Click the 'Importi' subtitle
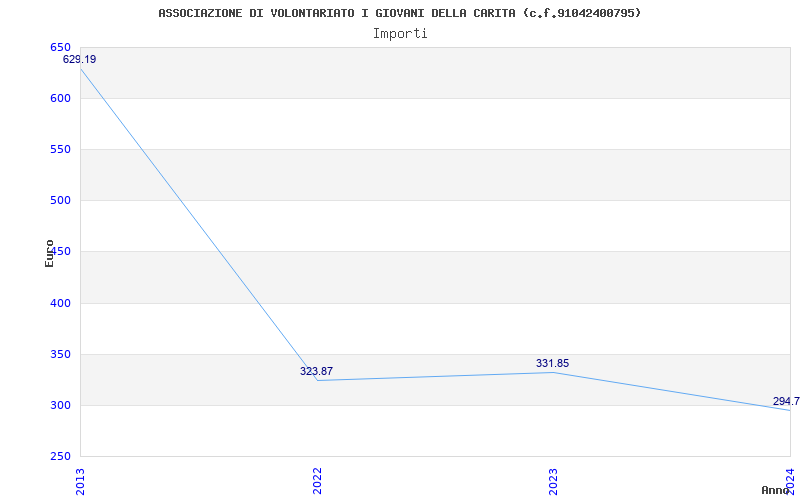Viewport: 800px width, 500px height. pos(400,34)
